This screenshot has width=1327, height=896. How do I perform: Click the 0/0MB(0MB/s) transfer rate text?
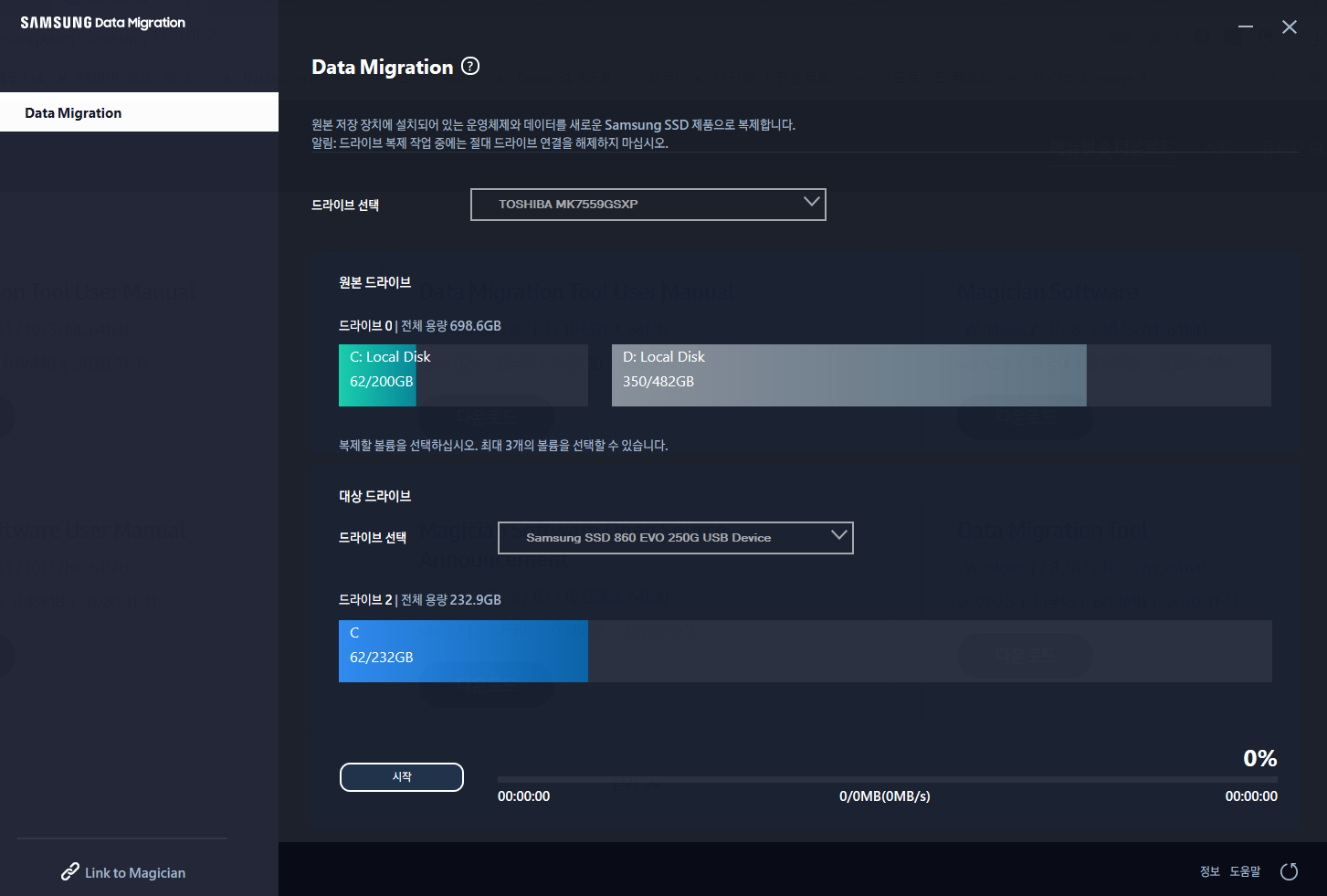[x=885, y=796]
